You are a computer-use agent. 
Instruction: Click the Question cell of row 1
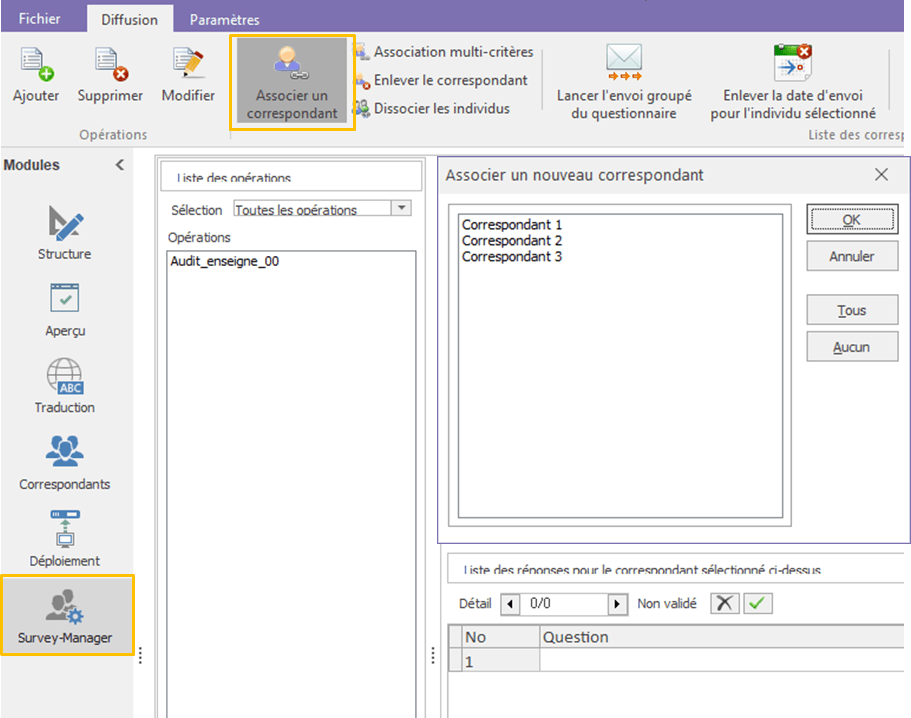pos(722,661)
